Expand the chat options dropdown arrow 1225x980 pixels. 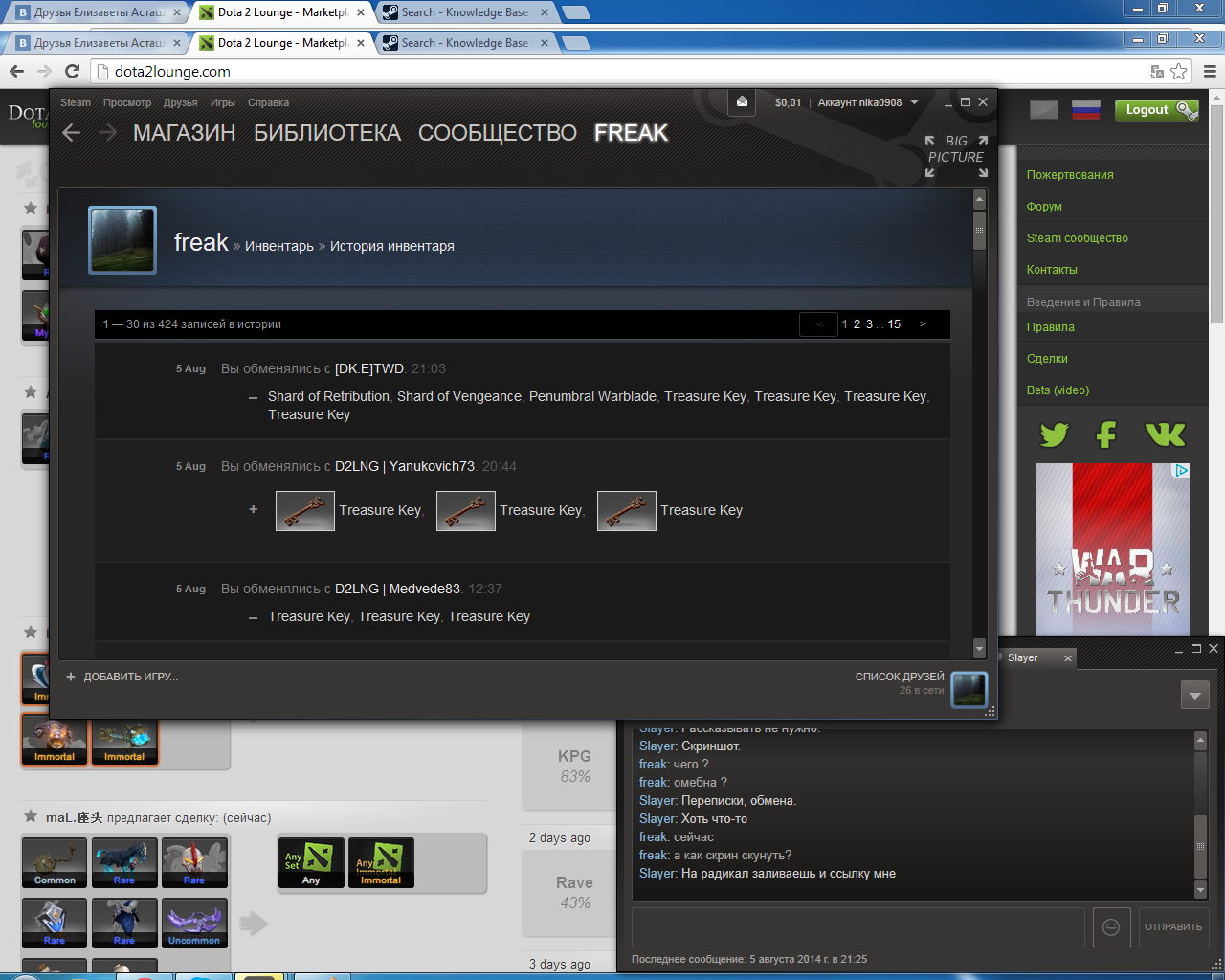[1194, 695]
